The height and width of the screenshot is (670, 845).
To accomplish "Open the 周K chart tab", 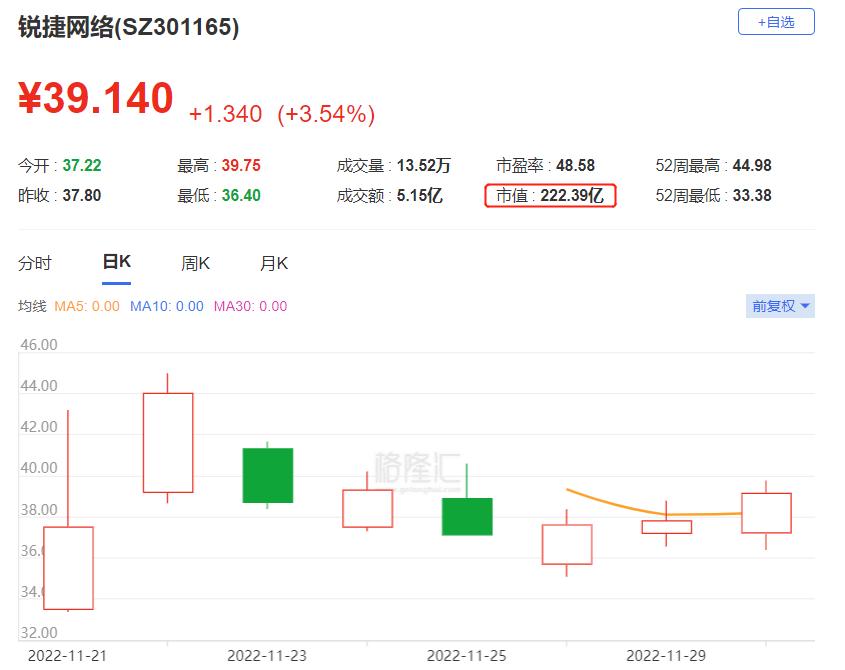I will [x=195, y=264].
